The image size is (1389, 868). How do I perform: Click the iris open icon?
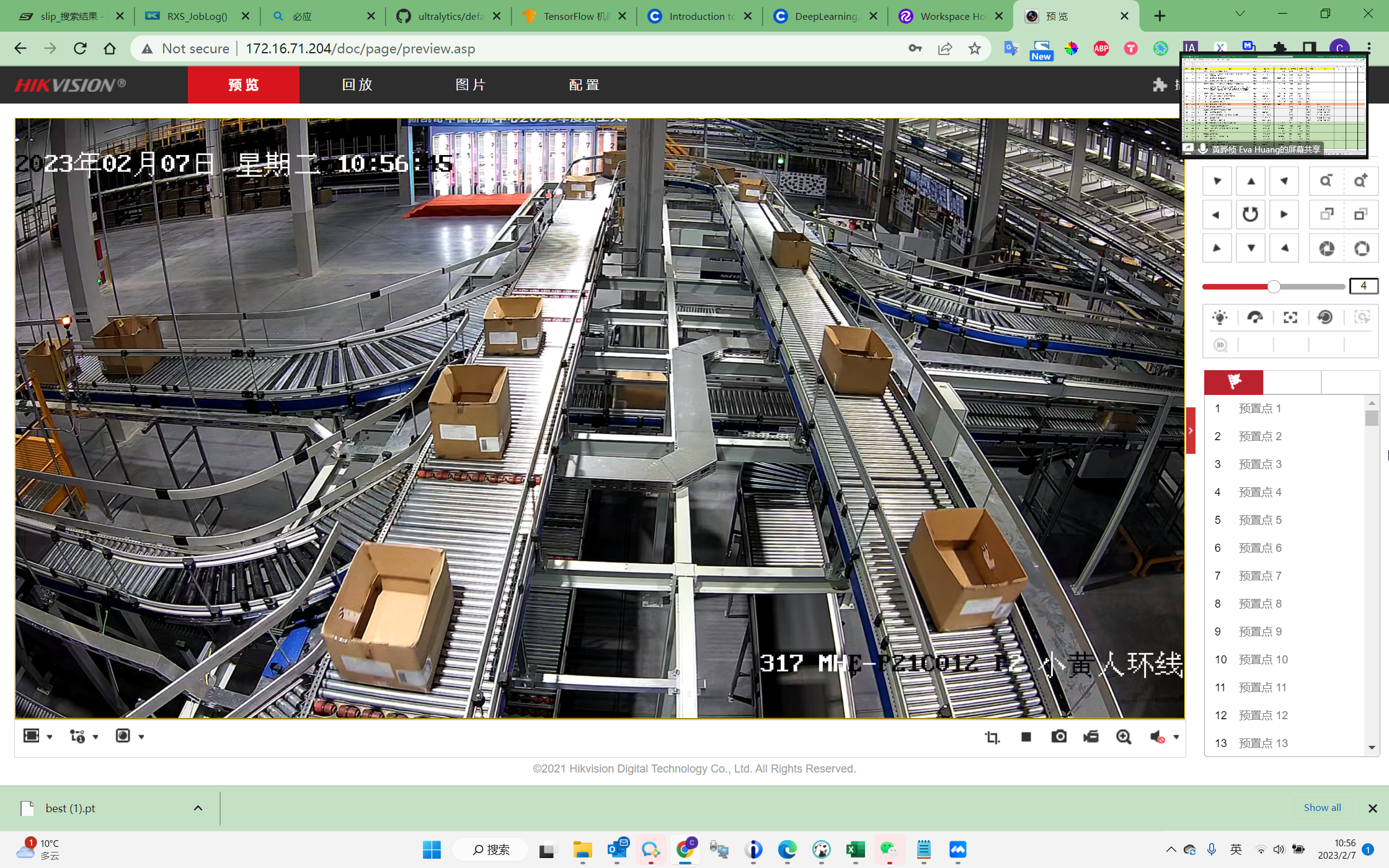[1360, 249]
